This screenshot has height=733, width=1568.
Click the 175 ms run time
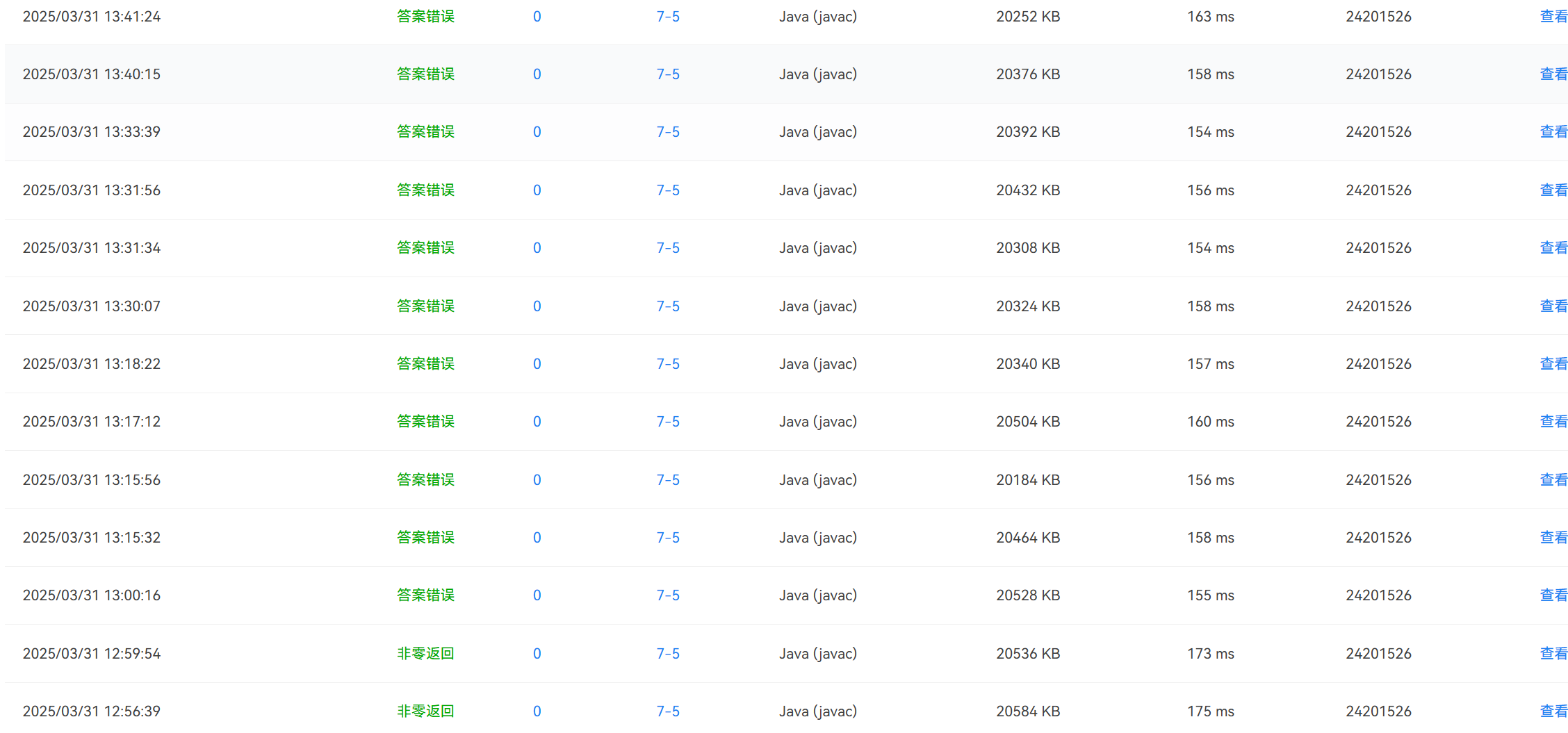(x=1211, y=711)
